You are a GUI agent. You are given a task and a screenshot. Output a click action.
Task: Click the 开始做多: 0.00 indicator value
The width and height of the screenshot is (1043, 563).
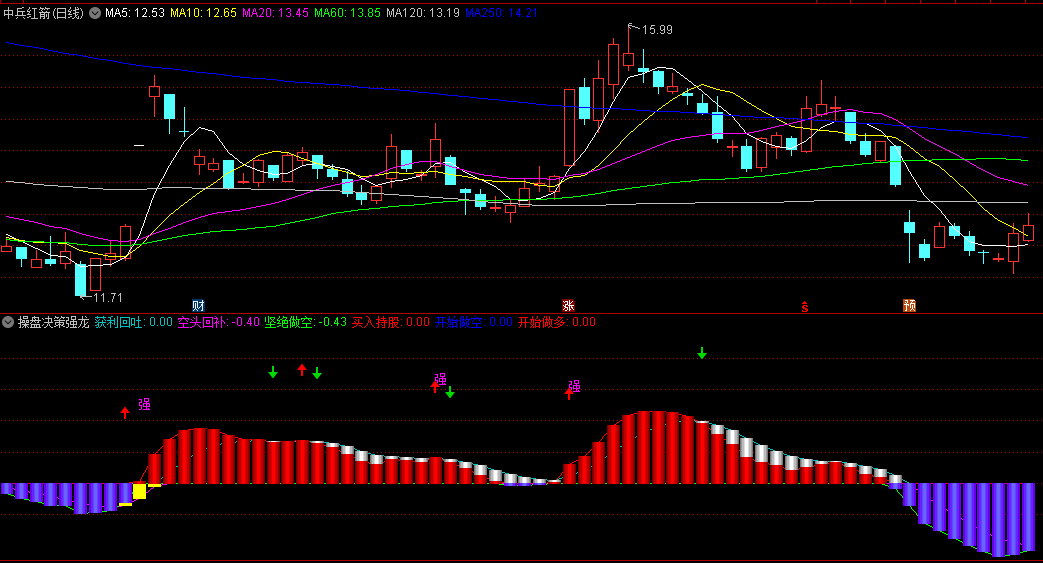(x=557, y=322)
